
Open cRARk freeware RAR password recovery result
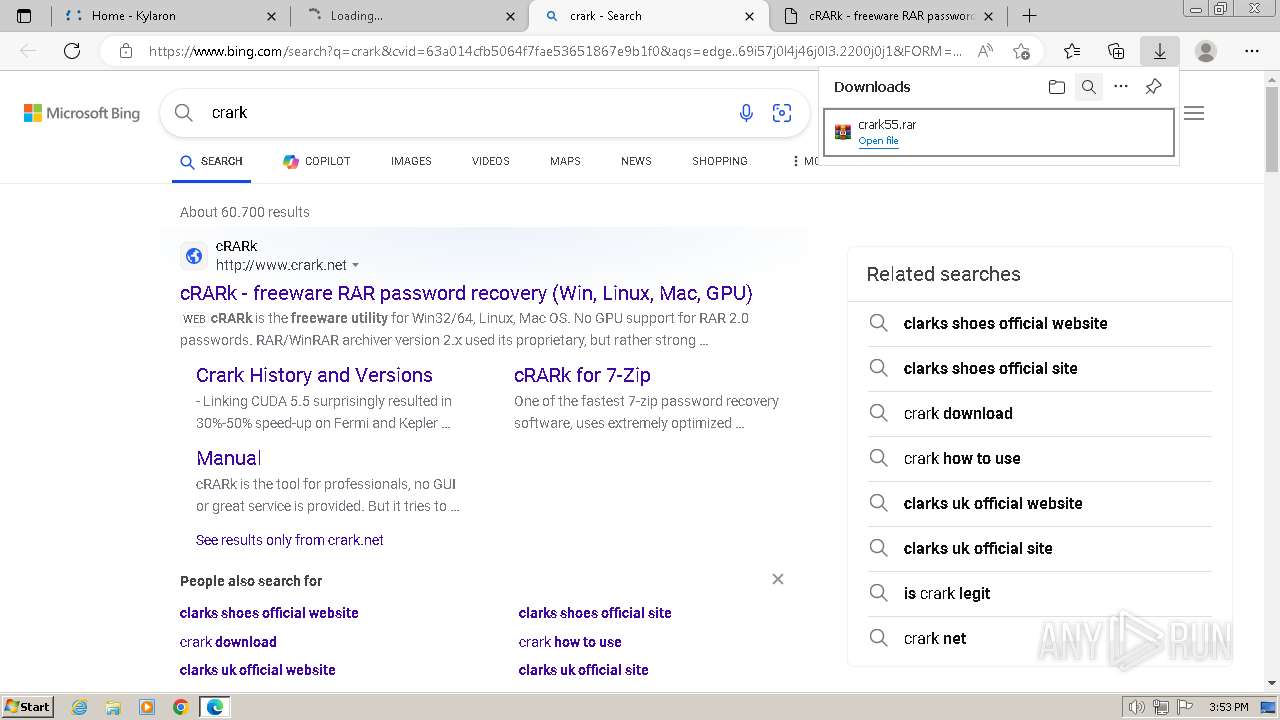[x=466, y=293]
